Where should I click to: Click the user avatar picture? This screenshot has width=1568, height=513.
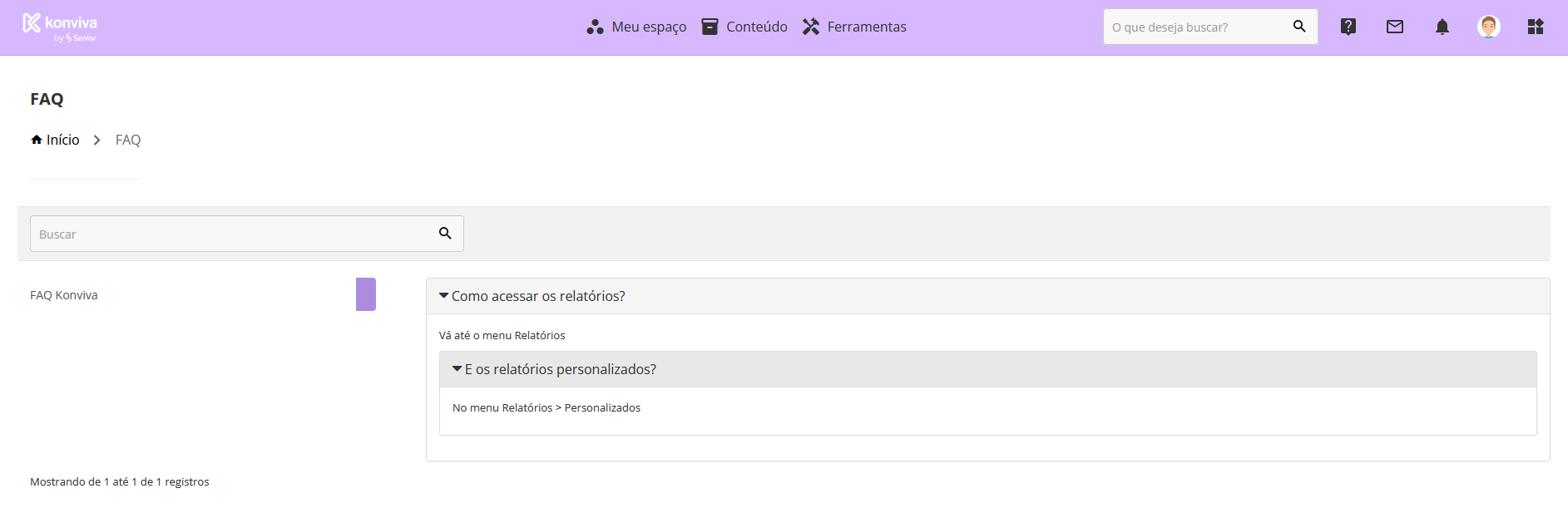(1488, 27)
